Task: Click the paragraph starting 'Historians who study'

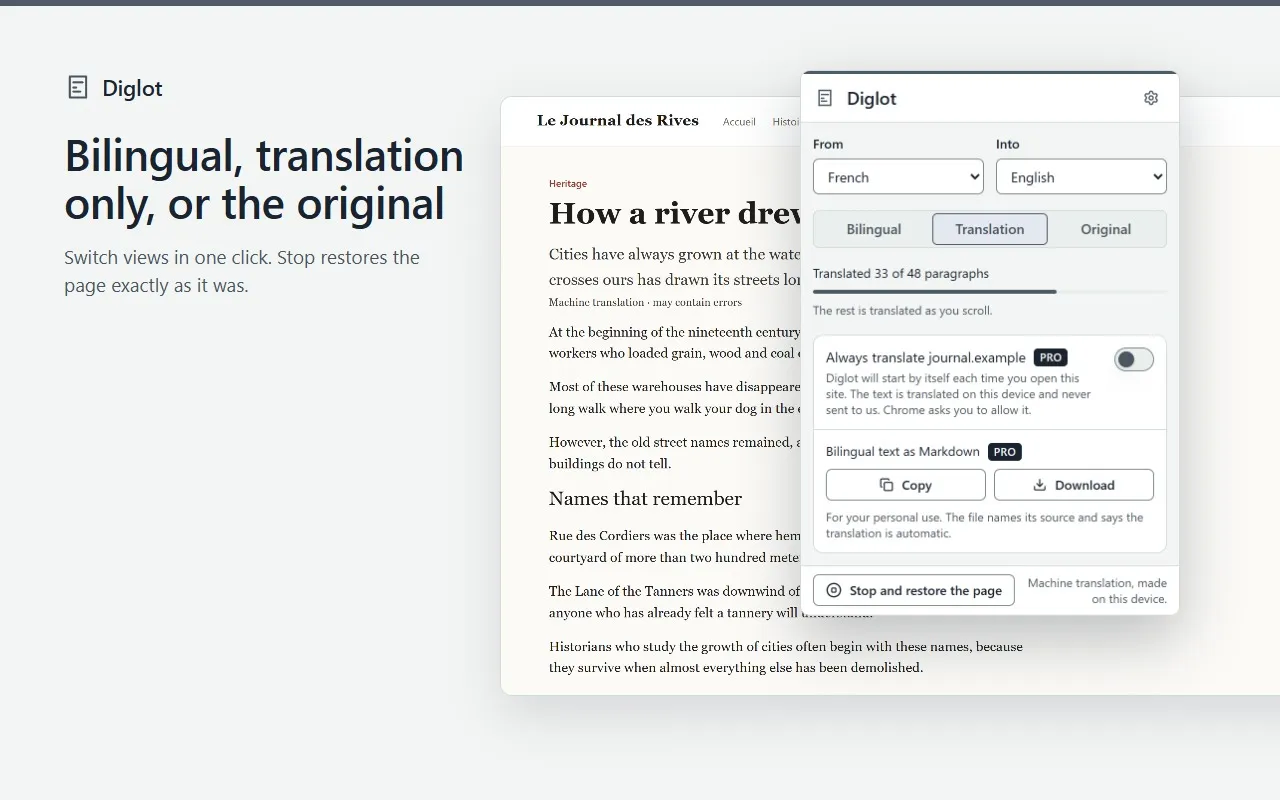Action: pyautogui.click(x=786, y=657)
